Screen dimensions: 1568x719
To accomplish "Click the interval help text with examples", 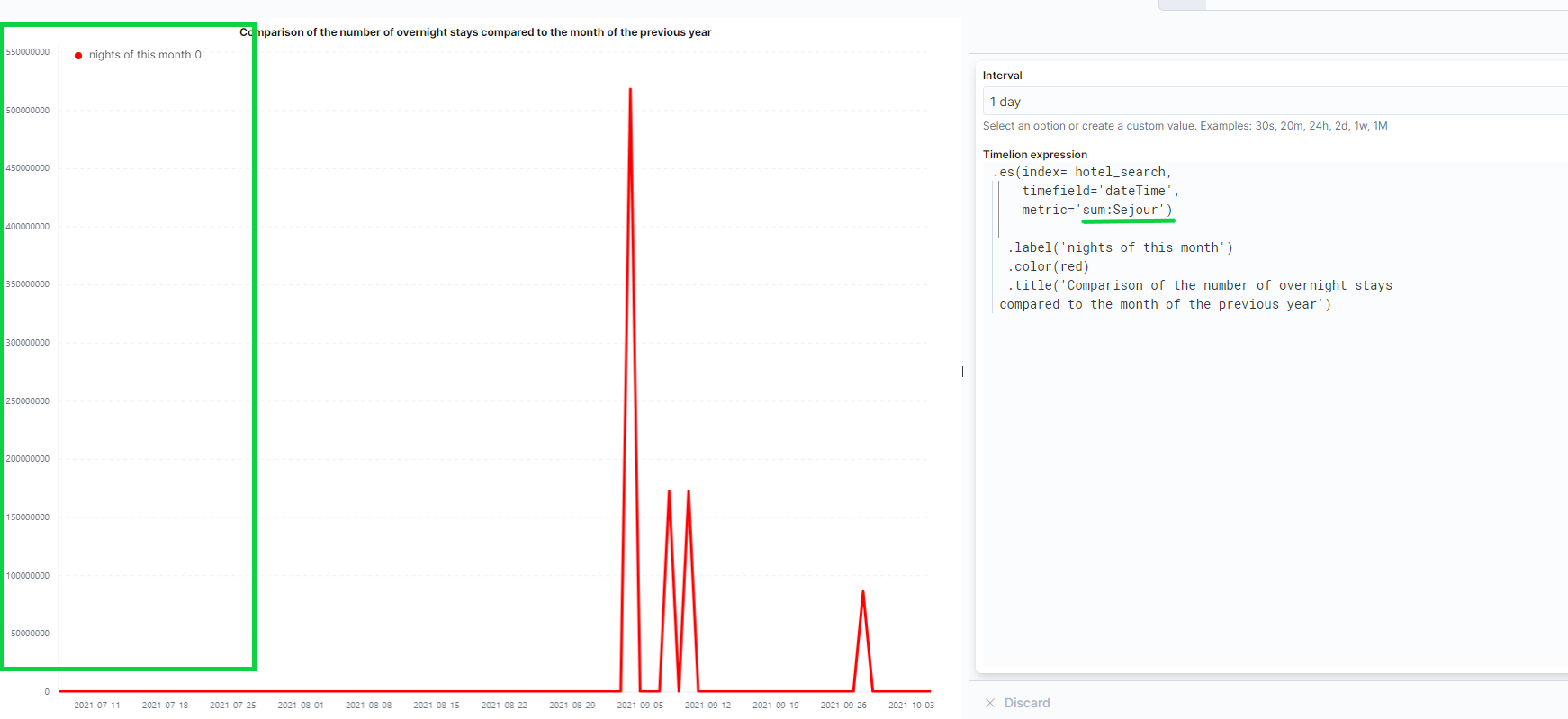I will pos(1185,126).
